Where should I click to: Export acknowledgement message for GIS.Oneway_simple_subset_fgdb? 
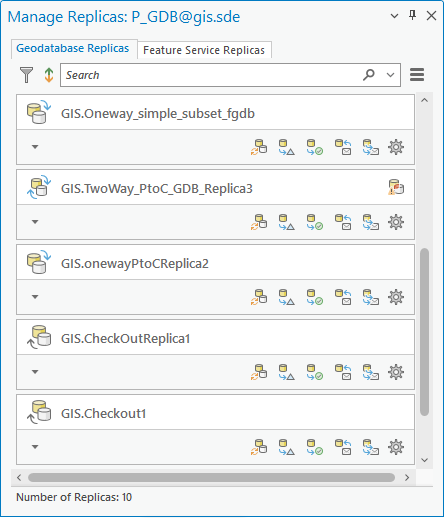pos(315,147)
